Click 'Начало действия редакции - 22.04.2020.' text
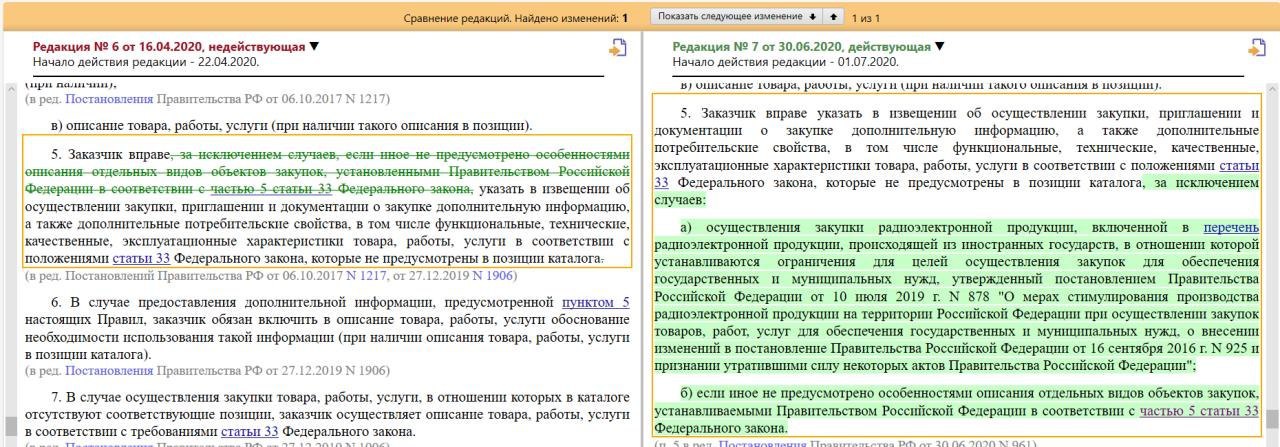The image size is (1280, 447). click(146, 62)
